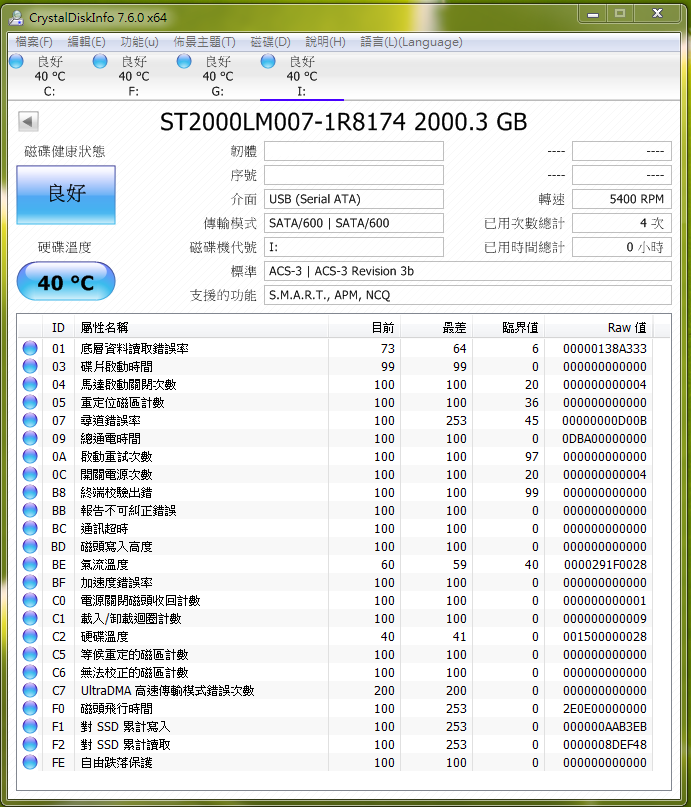Image resolution: width=691 pixels, height=807 pixels.
Task: Select the 加速度錯誤率 attribute row
Action: point(335,583)
